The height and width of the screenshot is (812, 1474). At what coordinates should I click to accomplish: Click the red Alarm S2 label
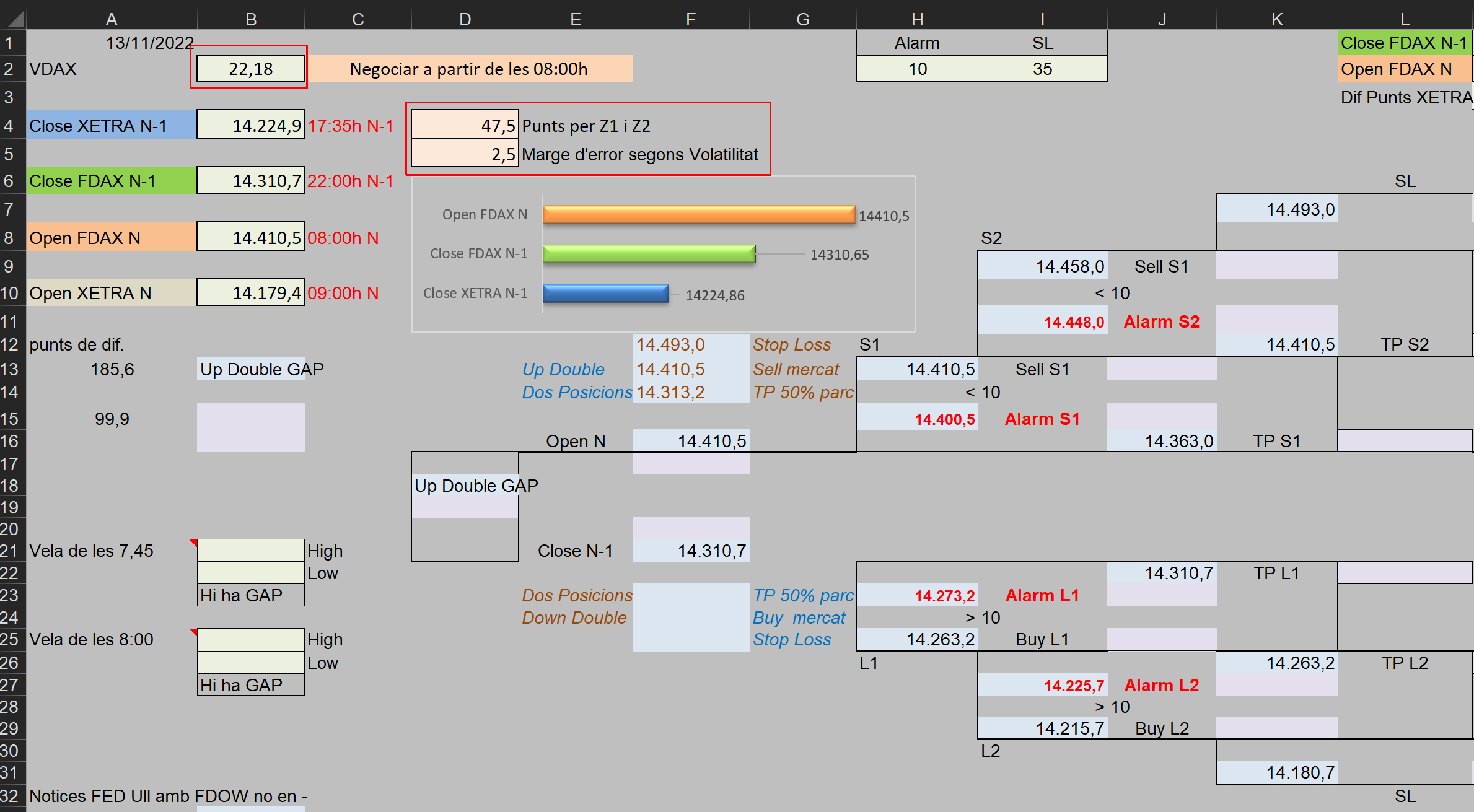click(1161, 321)
